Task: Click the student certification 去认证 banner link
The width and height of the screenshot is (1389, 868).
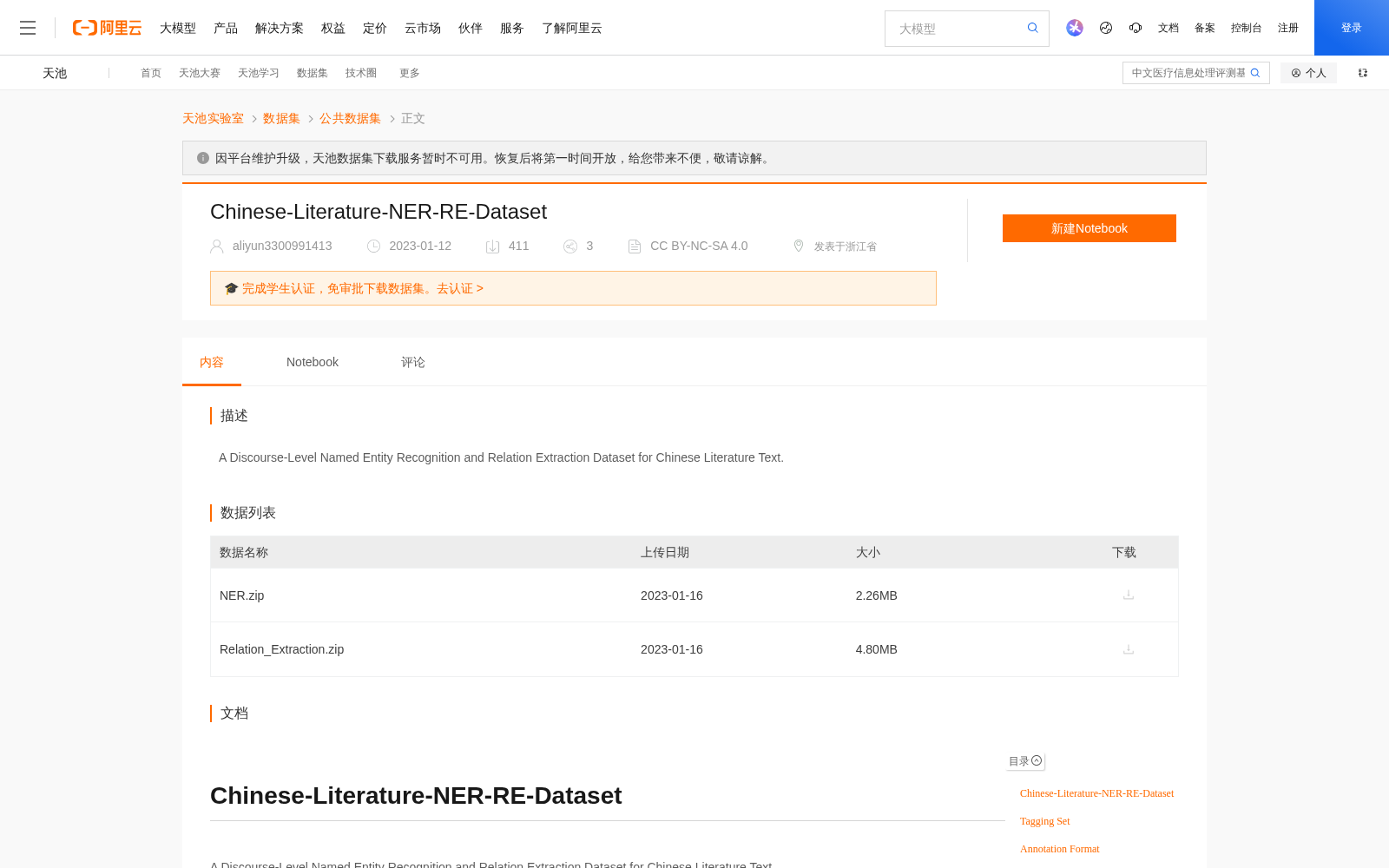Action: (x=460, y=288)
